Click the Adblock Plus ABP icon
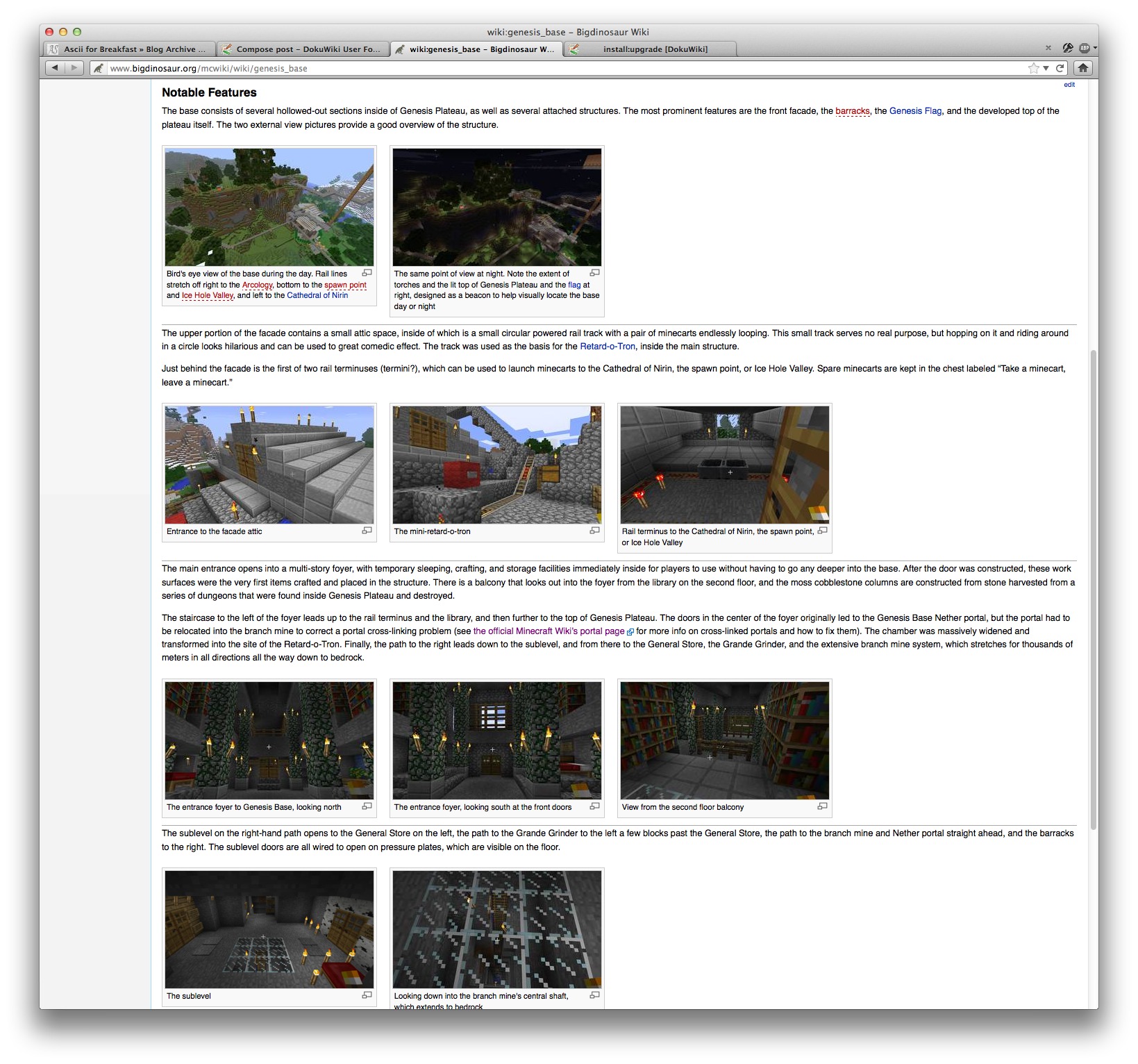Image resolution: width=1138 pixels, height=1064 pixels. (1085, 48)
